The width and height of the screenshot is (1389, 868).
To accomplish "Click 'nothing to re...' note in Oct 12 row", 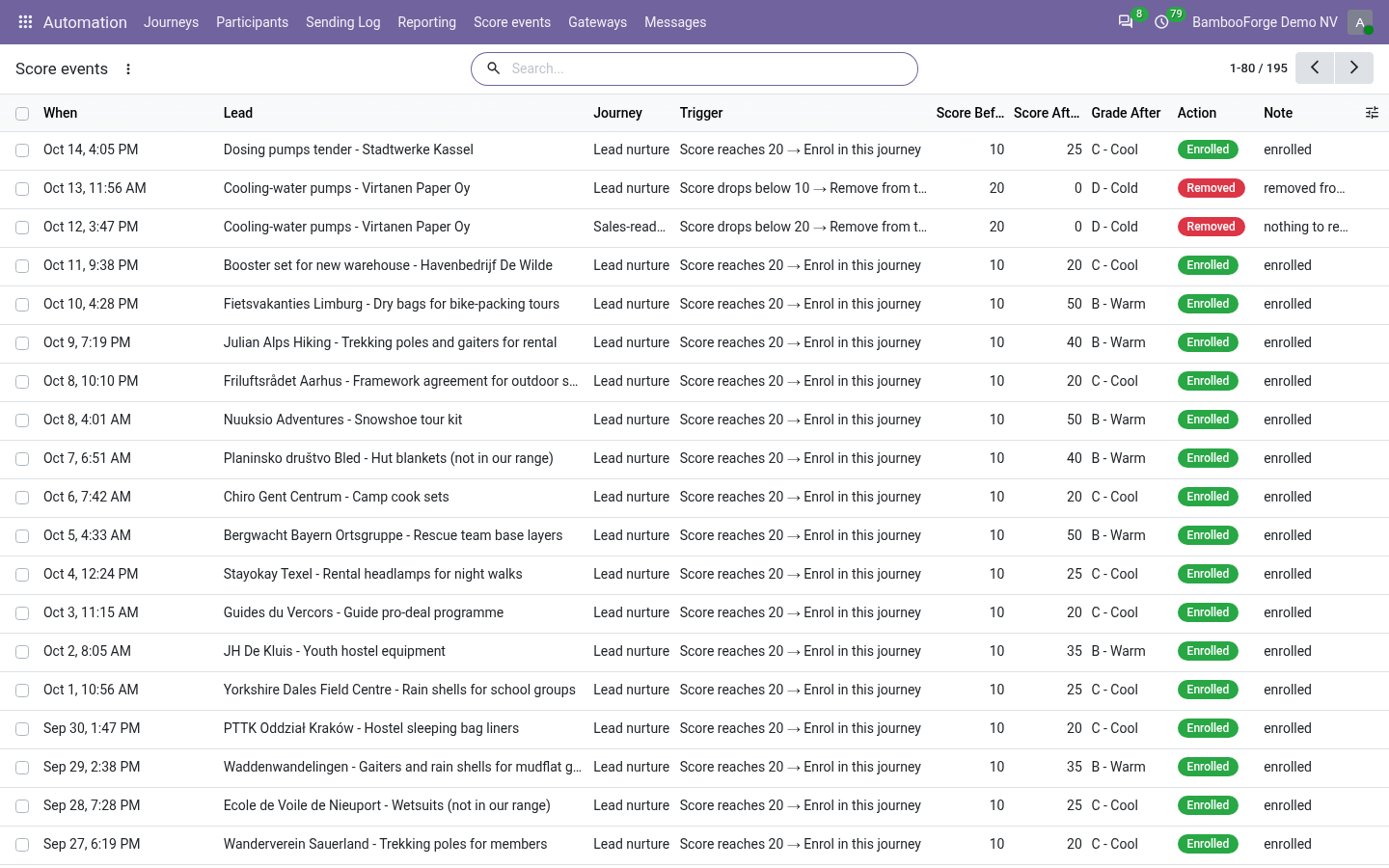I will click(1306, 227).
